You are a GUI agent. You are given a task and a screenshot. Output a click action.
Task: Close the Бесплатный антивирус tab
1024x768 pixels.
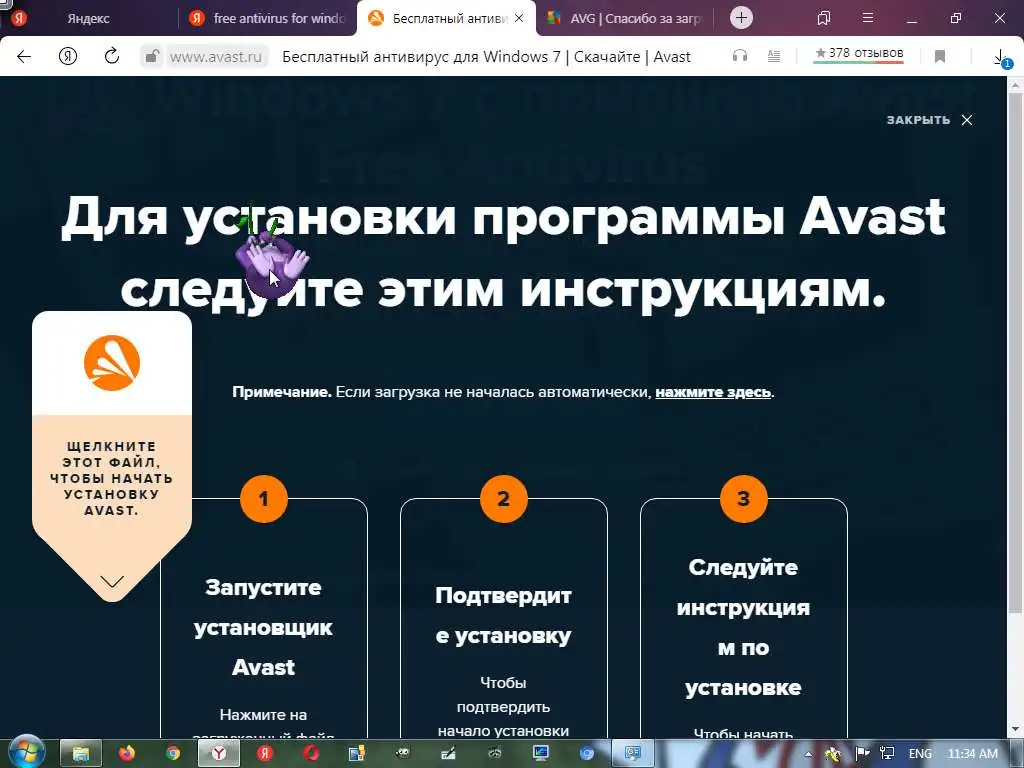point(519,18)
